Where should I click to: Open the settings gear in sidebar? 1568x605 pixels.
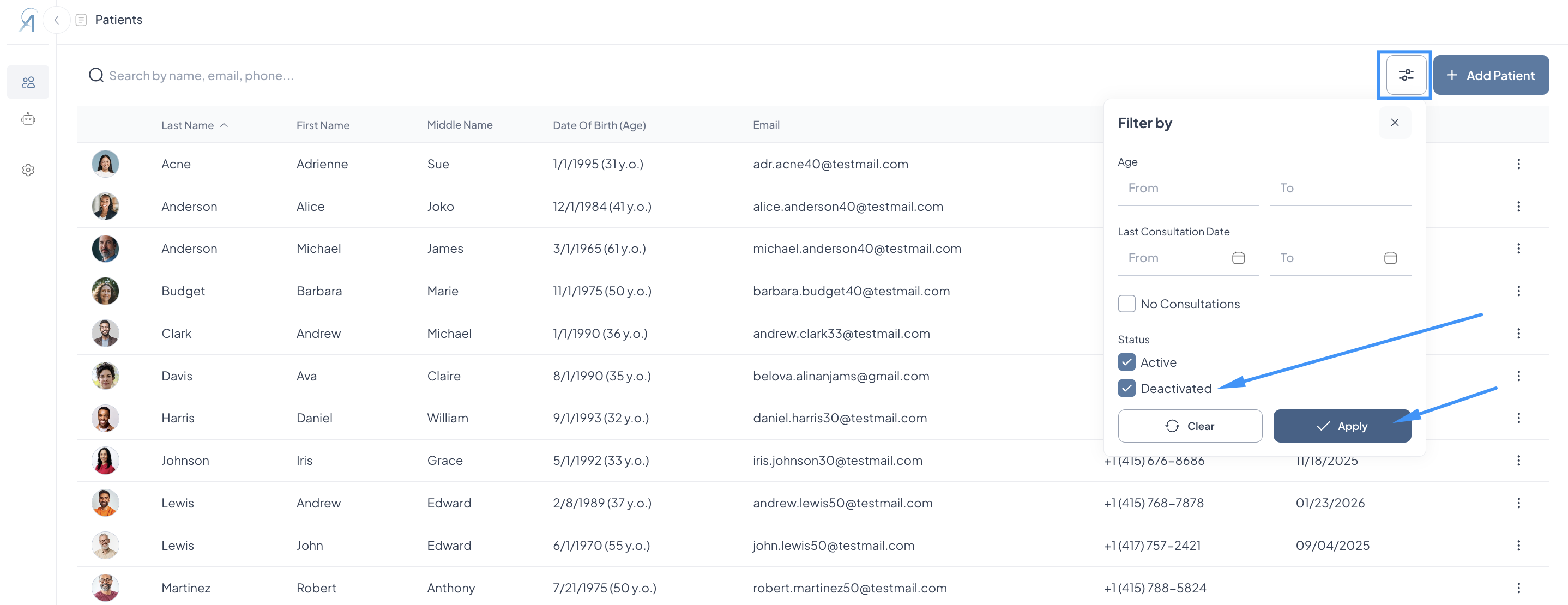(28, 170)
